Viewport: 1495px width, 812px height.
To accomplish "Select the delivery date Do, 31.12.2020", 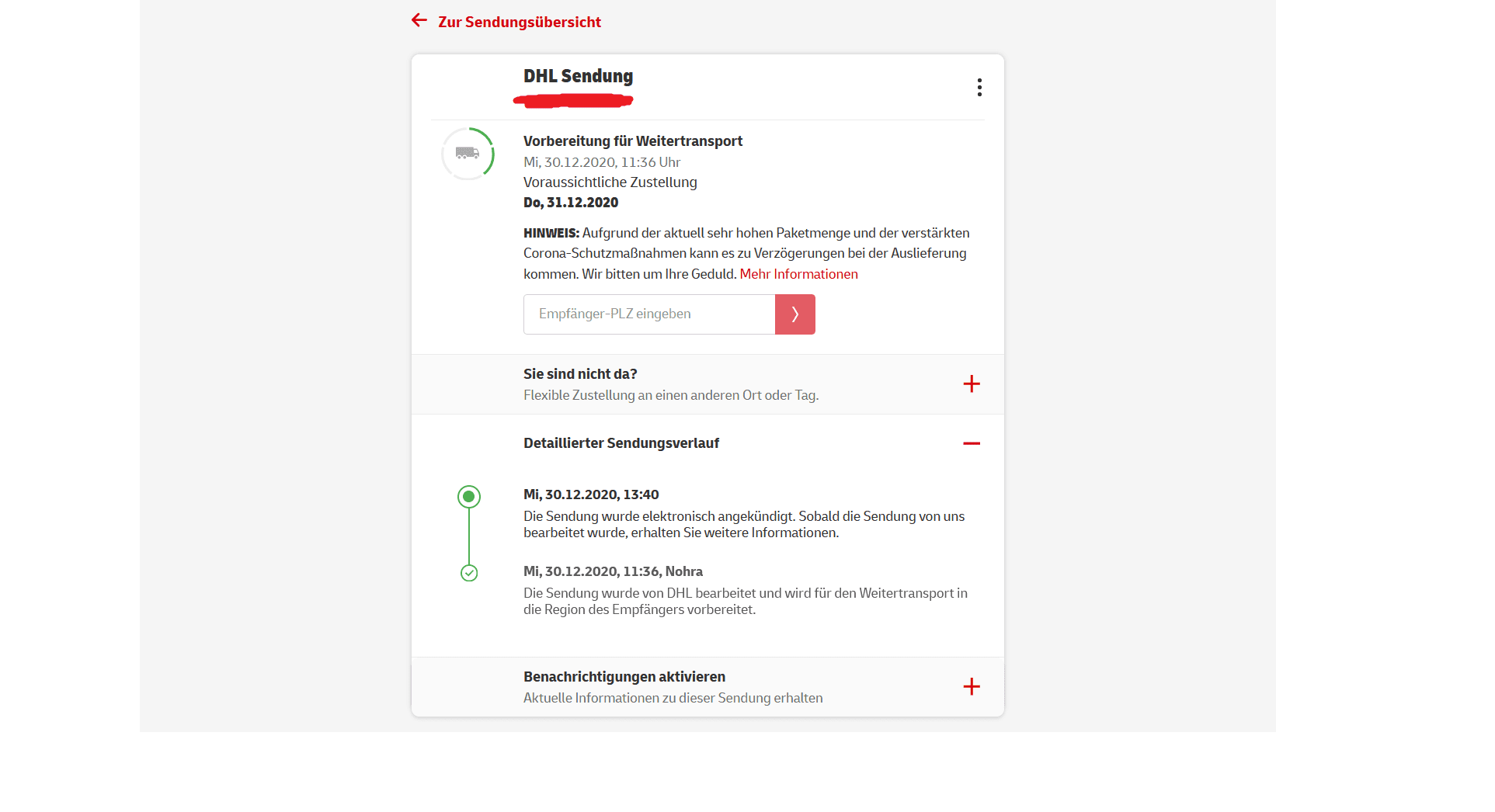I will click(x=571, y=203).
